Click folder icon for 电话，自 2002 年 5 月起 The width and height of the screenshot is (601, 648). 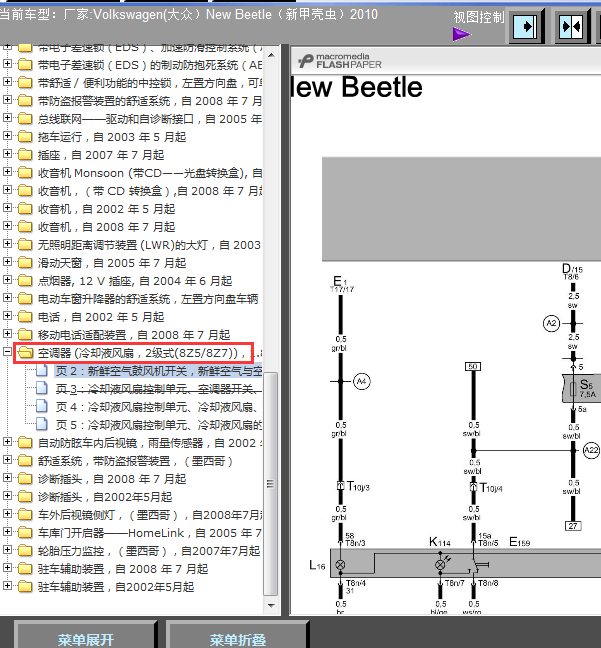pyautogui.click(x=25, y=317)
